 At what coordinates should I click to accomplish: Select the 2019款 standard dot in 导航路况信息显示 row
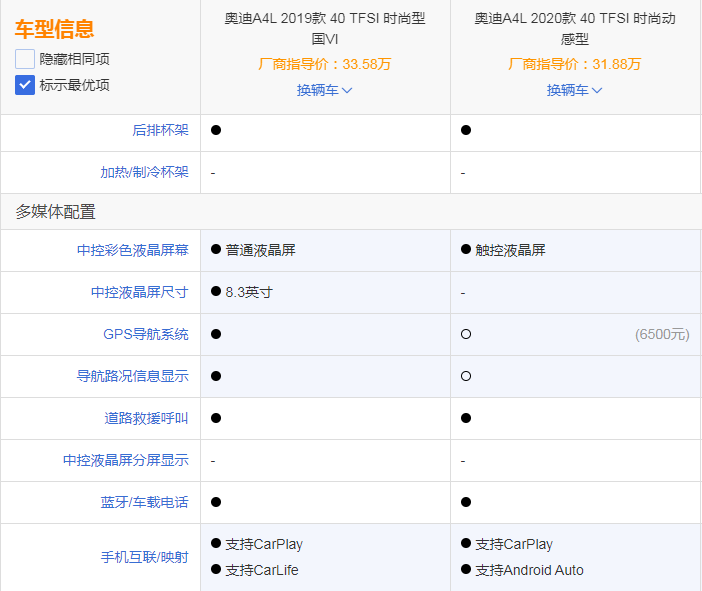pyautogui.click(x=216, y=376)
